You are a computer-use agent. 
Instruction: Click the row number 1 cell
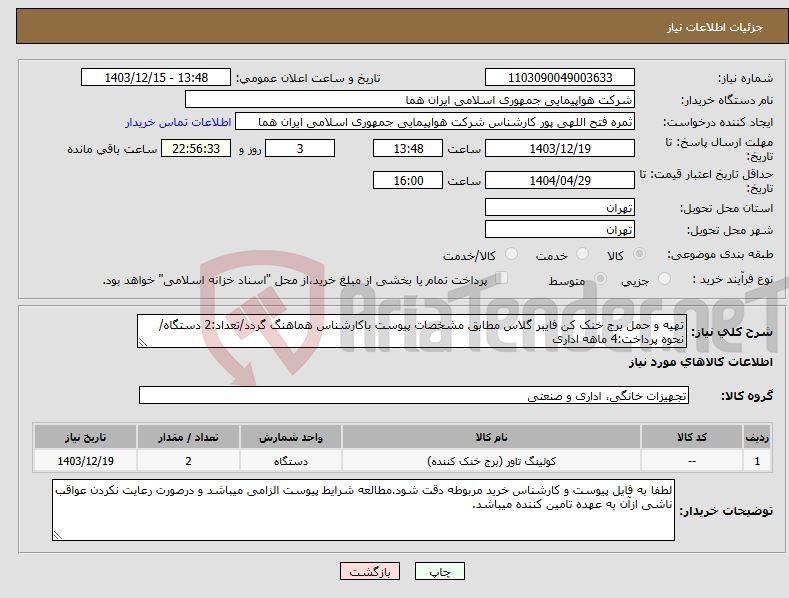[757, 461]
